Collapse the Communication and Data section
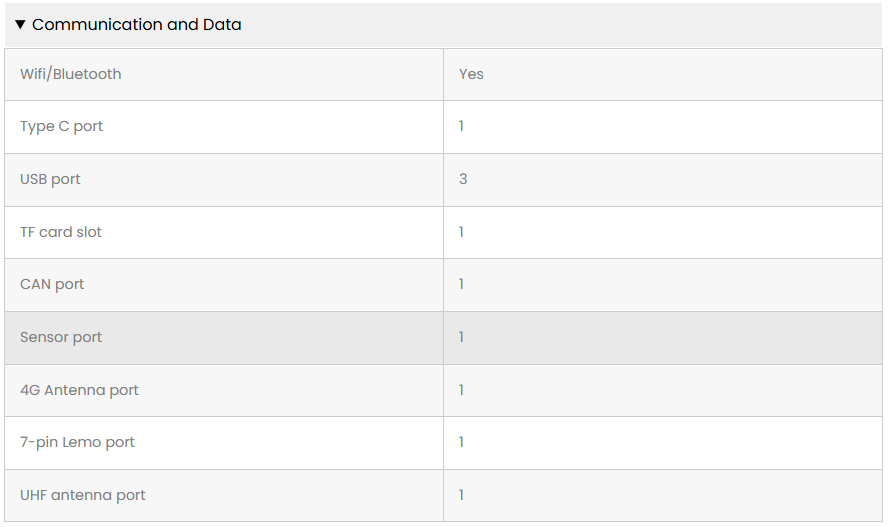 click(20, 25)
